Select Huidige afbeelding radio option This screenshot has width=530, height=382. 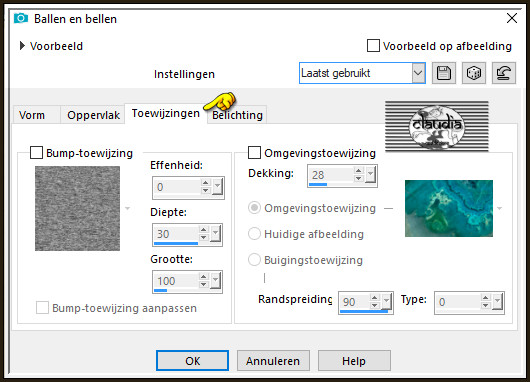254,234
